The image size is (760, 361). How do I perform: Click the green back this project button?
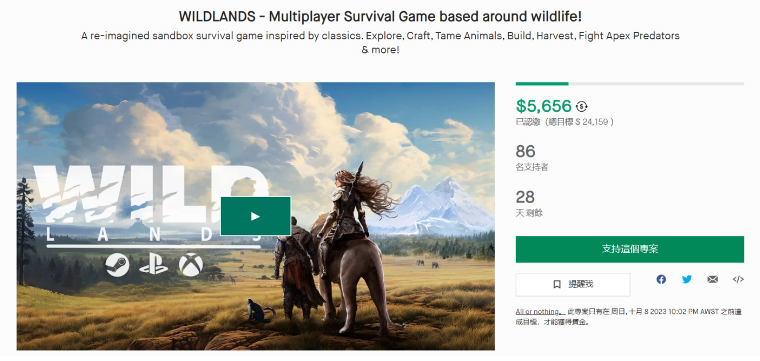tap(630, 249)
